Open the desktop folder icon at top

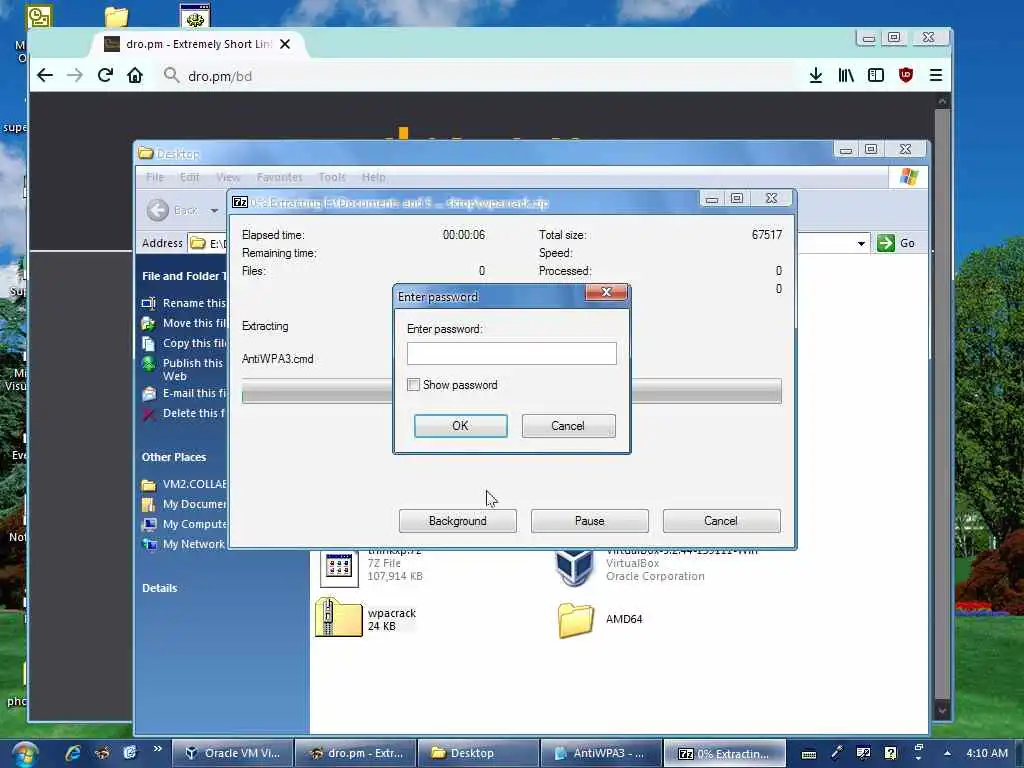click(x=116, y=16)
